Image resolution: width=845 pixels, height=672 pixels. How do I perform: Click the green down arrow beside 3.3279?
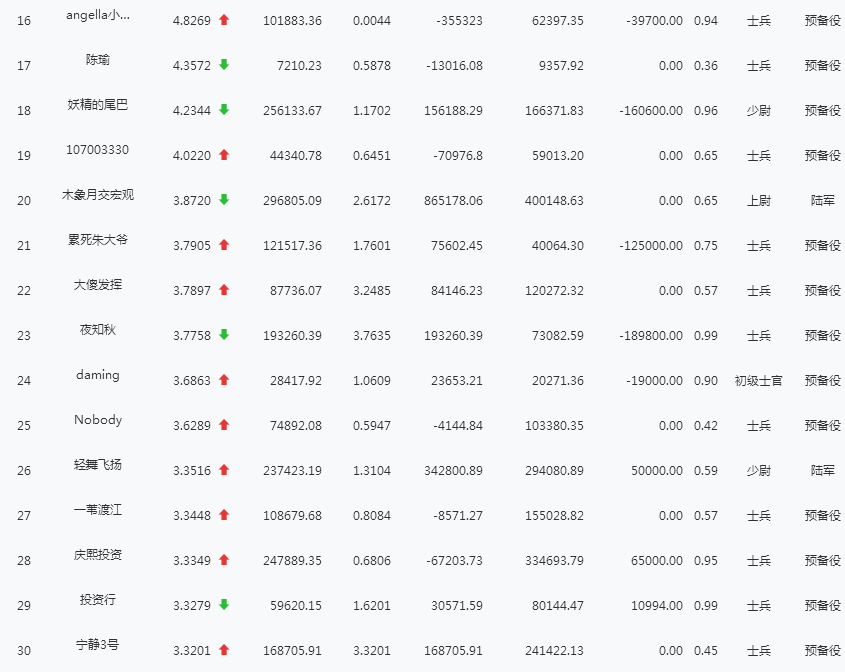coord(224,605)
